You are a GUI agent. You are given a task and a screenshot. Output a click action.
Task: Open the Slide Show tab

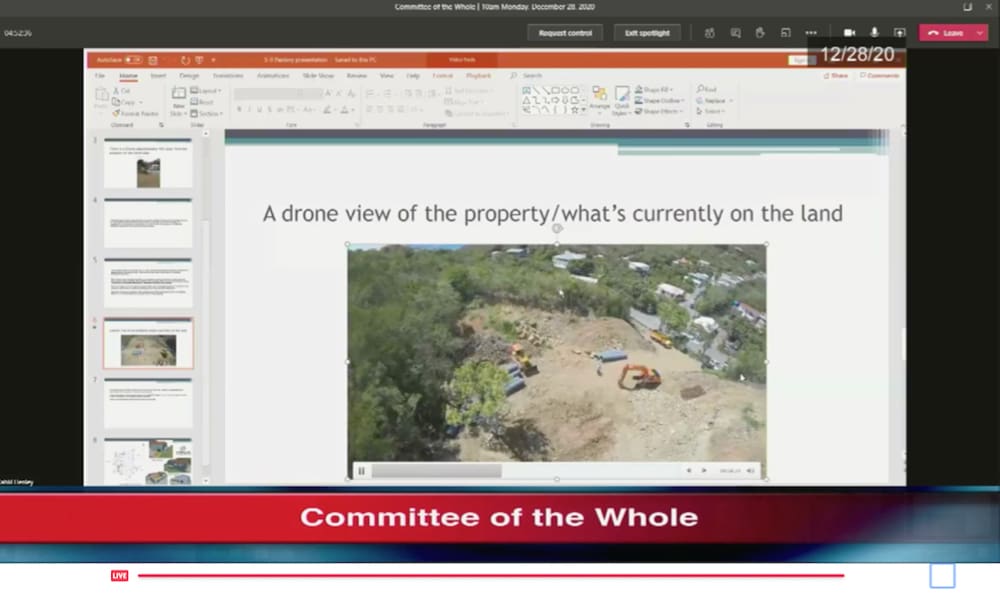pos(318,75)
